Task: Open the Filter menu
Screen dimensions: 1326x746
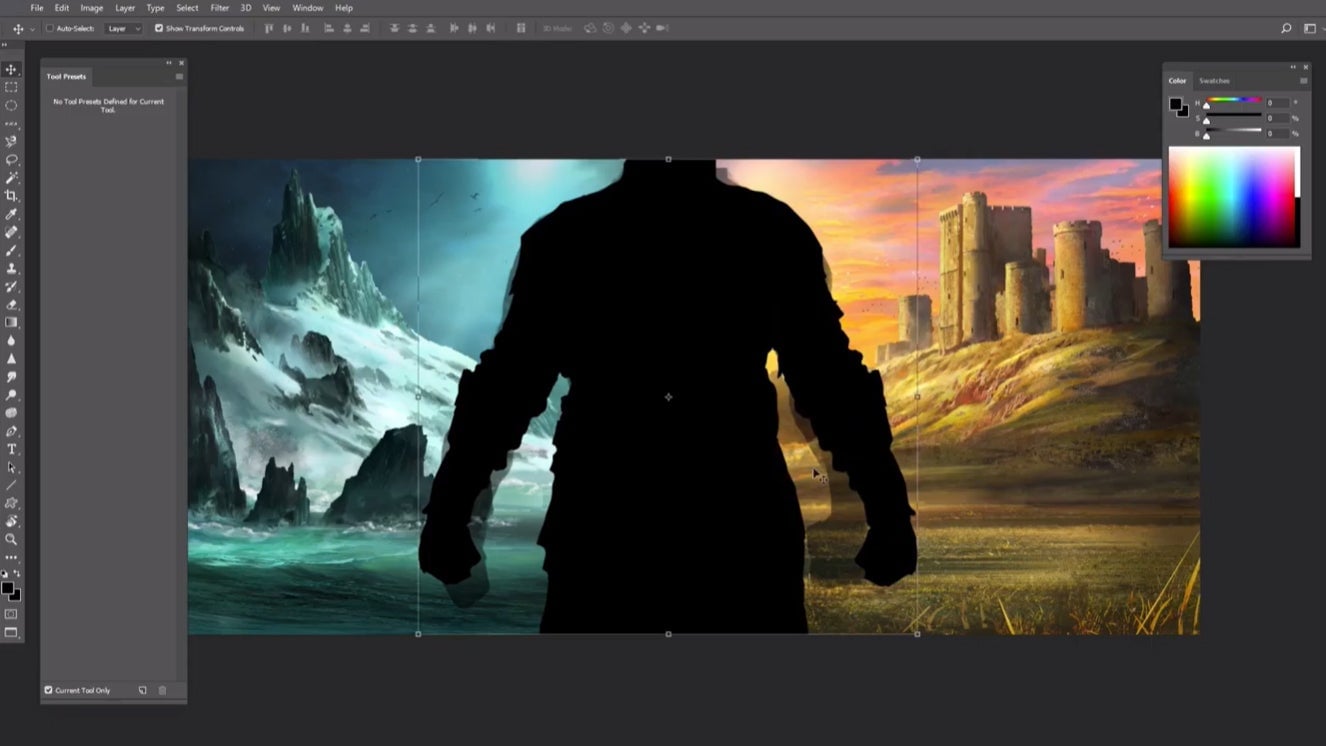Action: tap(219, 8)
